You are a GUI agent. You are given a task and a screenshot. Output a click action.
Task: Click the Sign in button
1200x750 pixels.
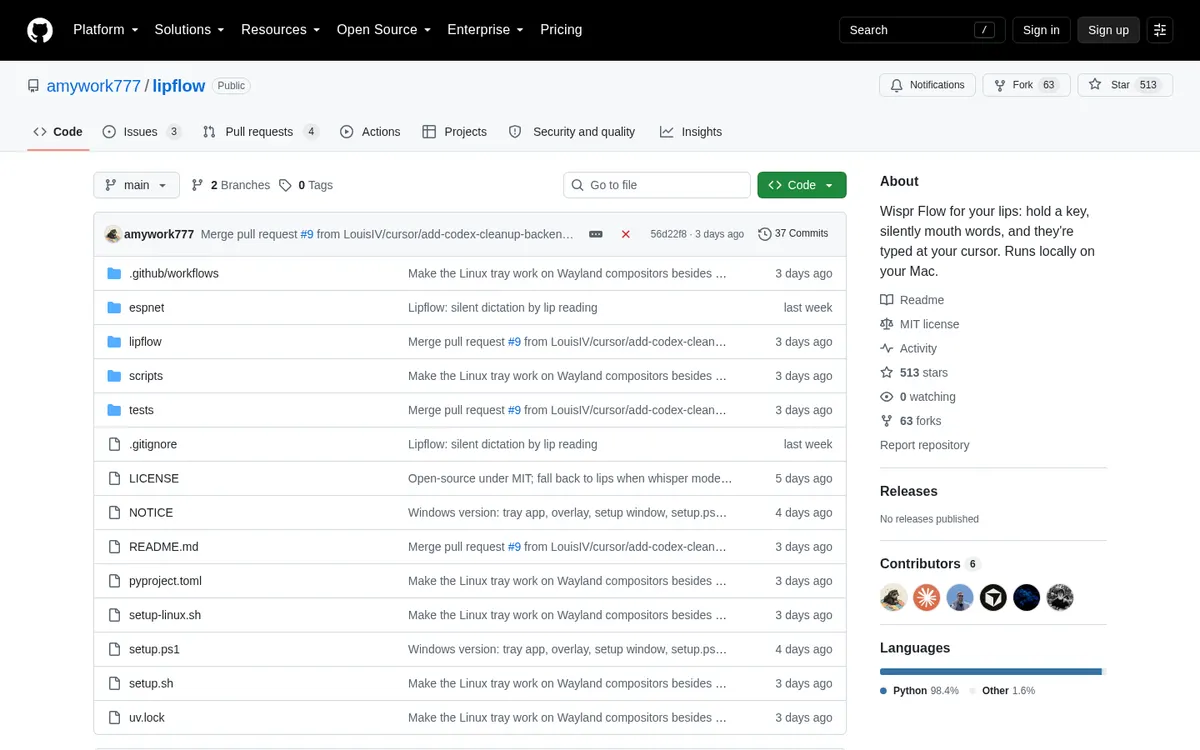tap(1041, 30)
